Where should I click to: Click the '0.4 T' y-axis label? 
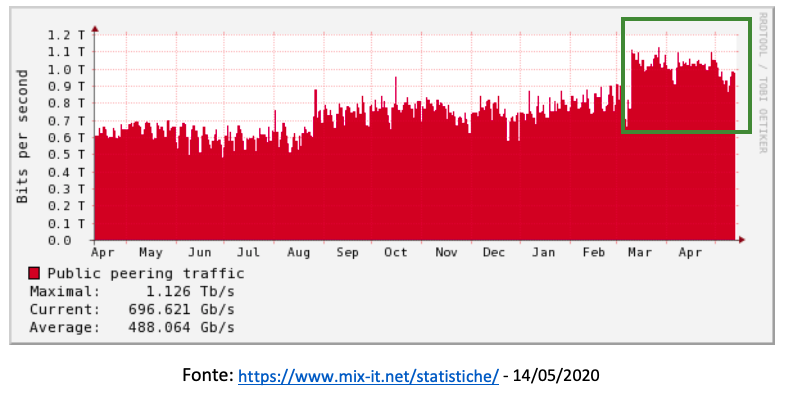67,172
